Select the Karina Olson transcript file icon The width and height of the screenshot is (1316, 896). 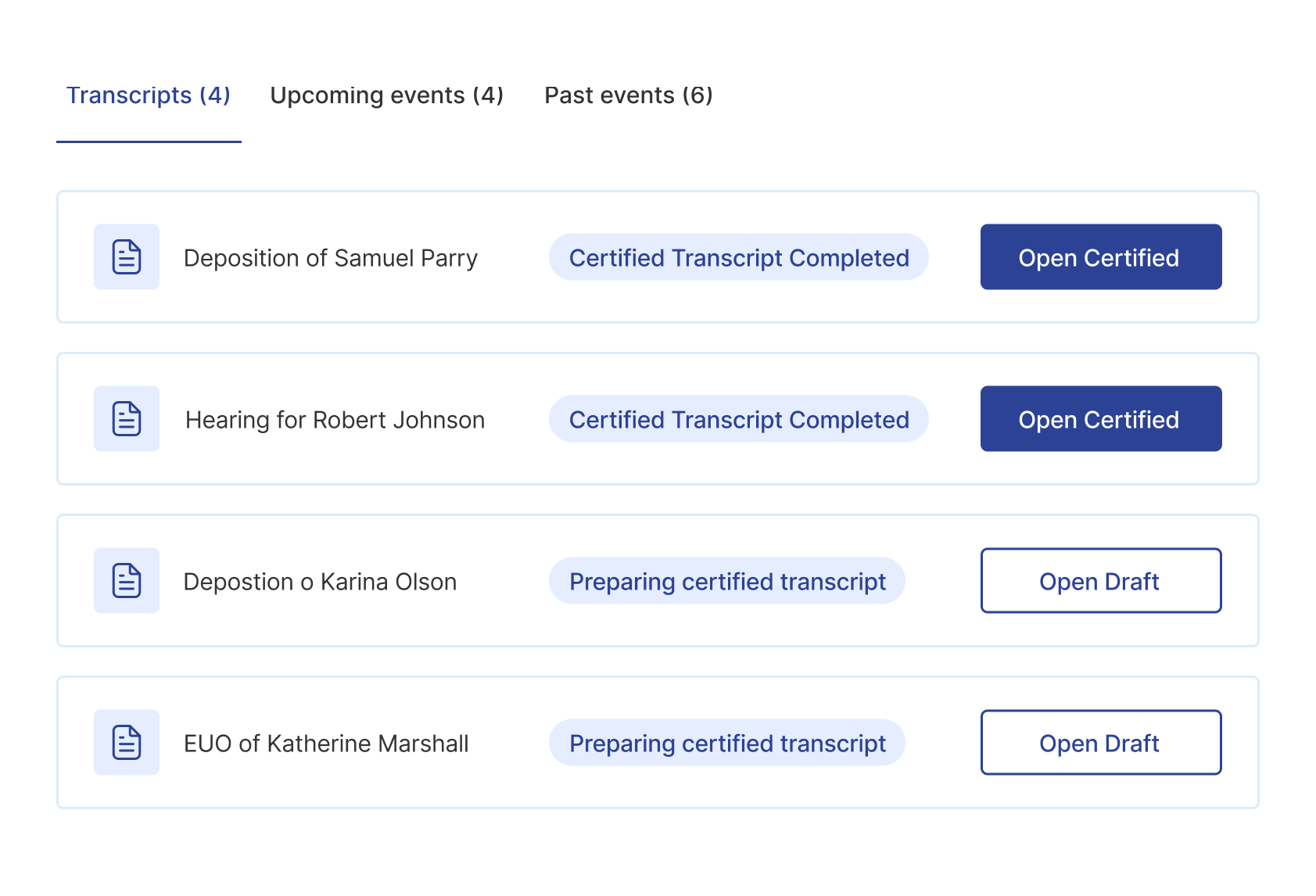coord(127,581)
